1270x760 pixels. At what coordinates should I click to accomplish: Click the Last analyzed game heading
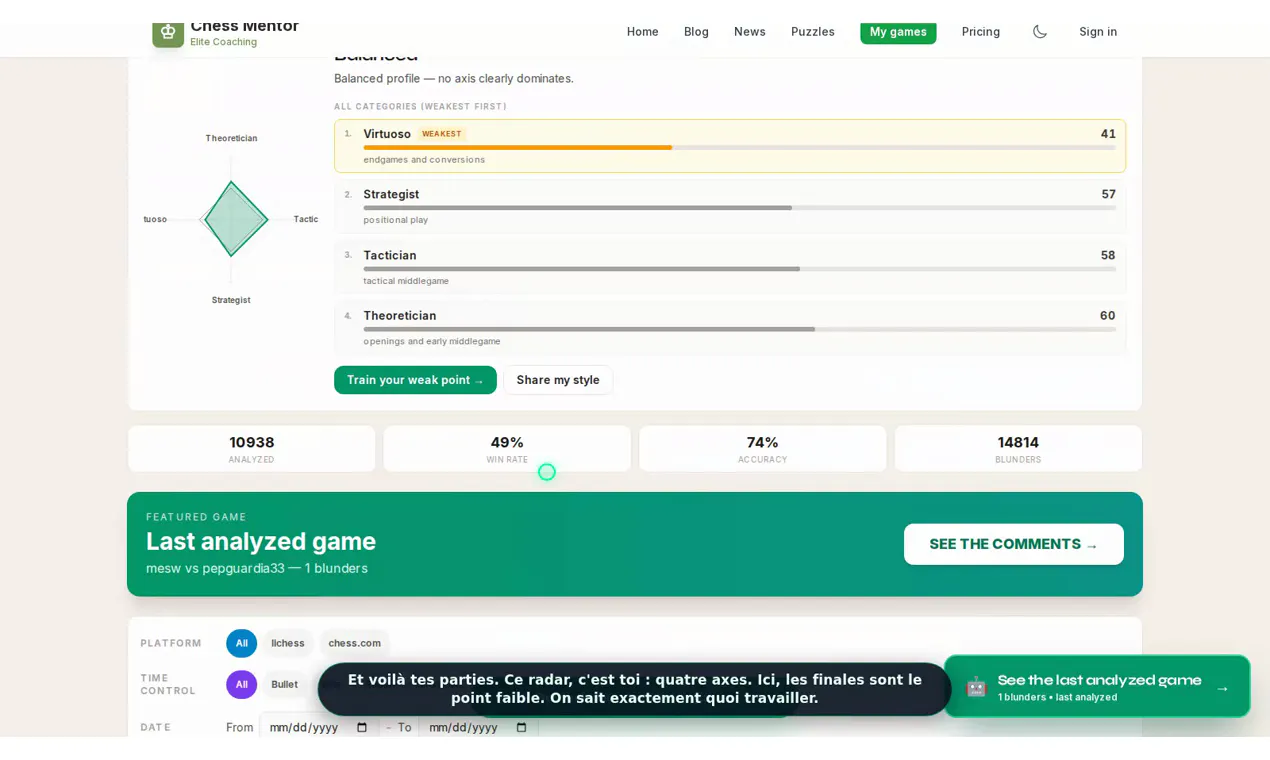[x=261, y=541]
